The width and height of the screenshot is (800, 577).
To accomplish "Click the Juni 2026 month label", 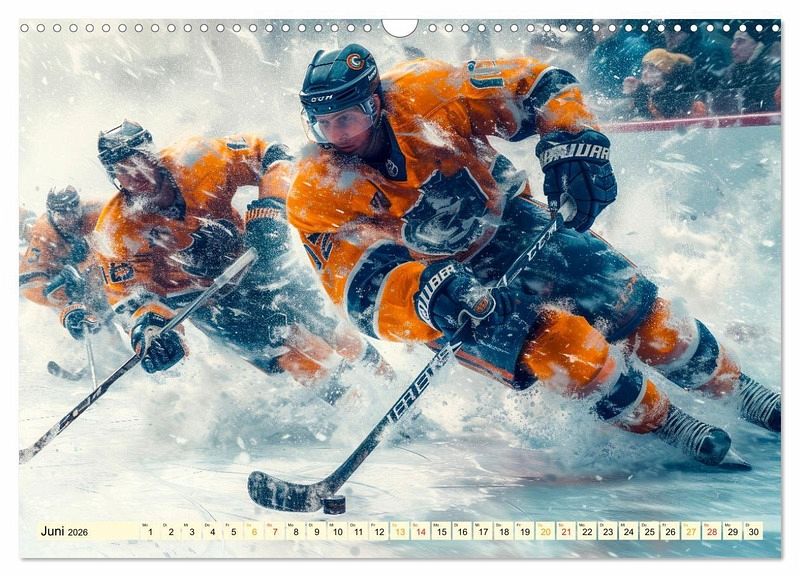I will point(64,531).
